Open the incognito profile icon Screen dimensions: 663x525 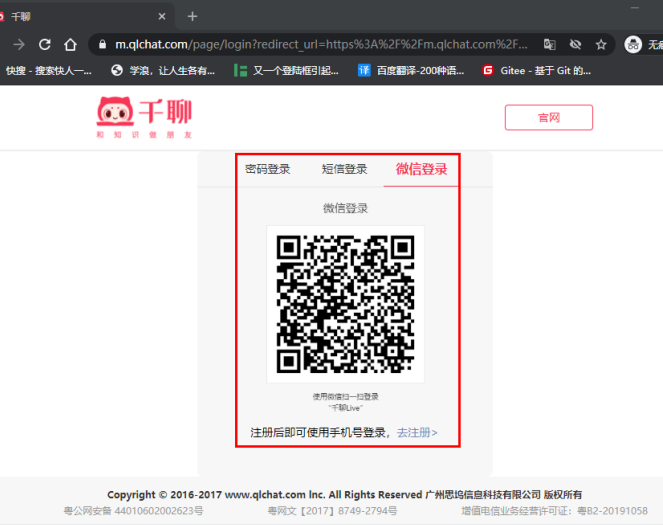[x=633, y=44]
